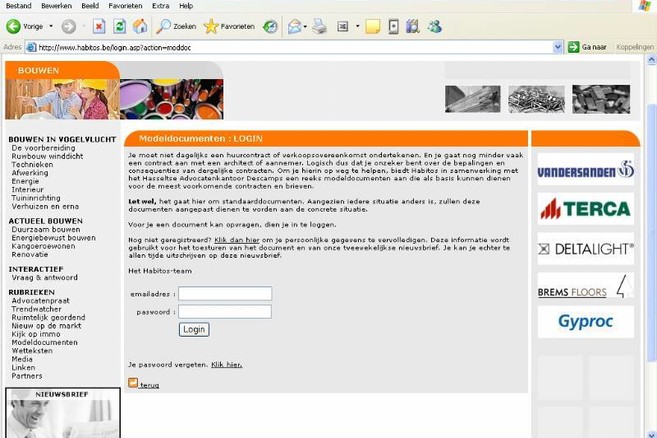The height and width of the screenshot is (438, 657).
Task: Open Modeldocumenten in the Rubrieken sidebar
Action: (x=44, y=342)
